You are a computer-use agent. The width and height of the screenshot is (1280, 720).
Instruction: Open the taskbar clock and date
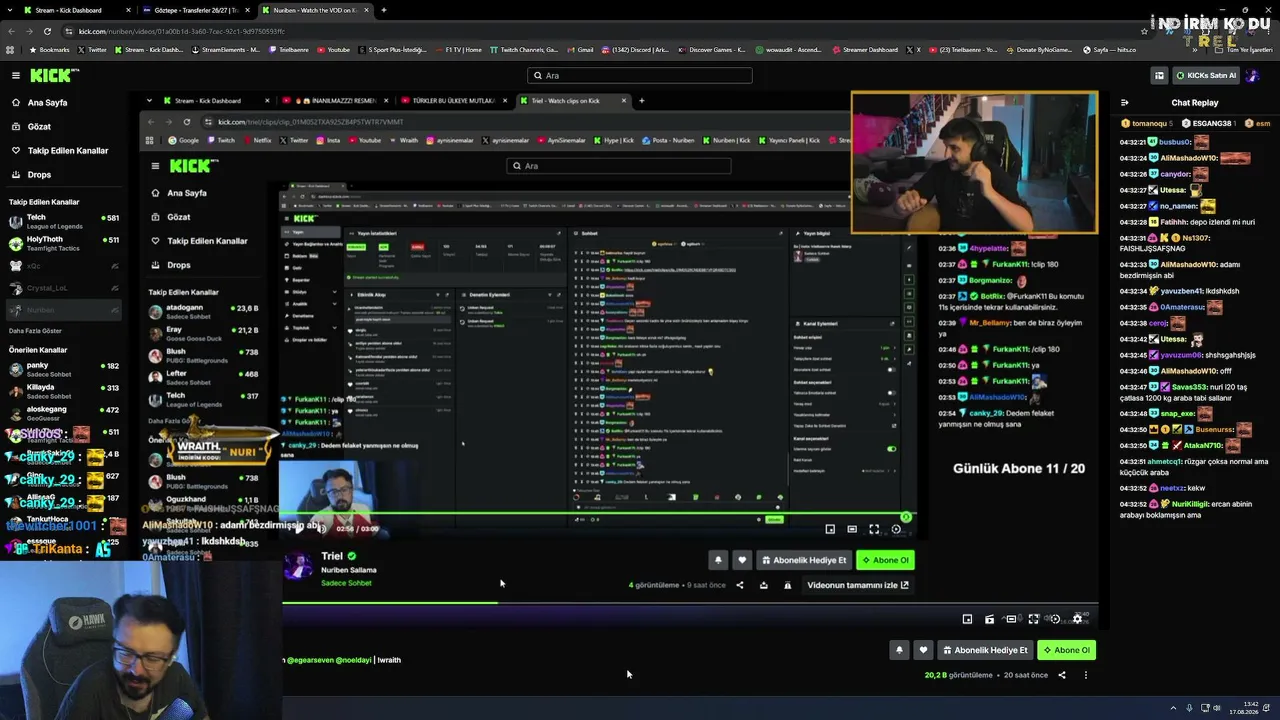[1244, 708]
